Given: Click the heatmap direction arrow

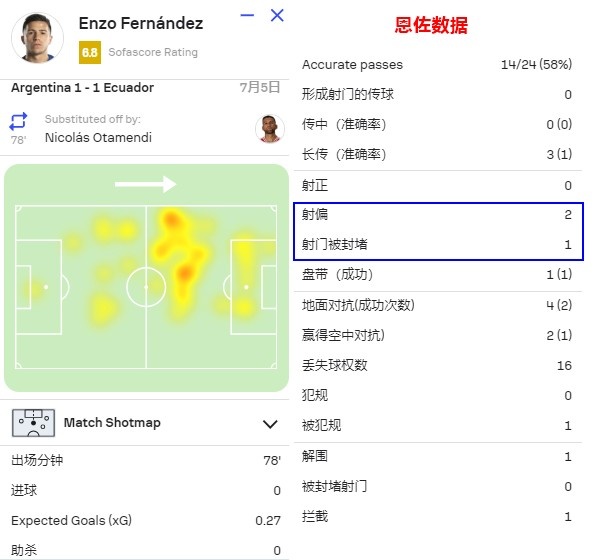Looking at the screenshot, I should [145, 184].
